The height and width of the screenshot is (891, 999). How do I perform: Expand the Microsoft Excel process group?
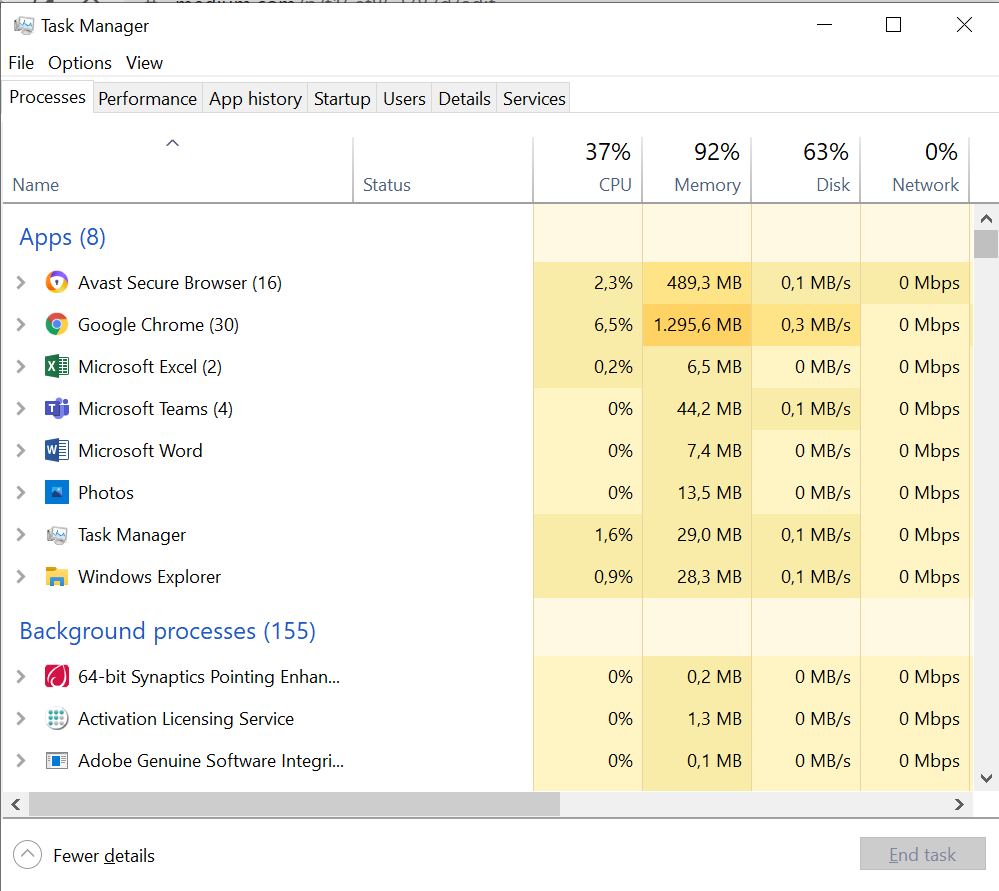(x=21, y=366)
